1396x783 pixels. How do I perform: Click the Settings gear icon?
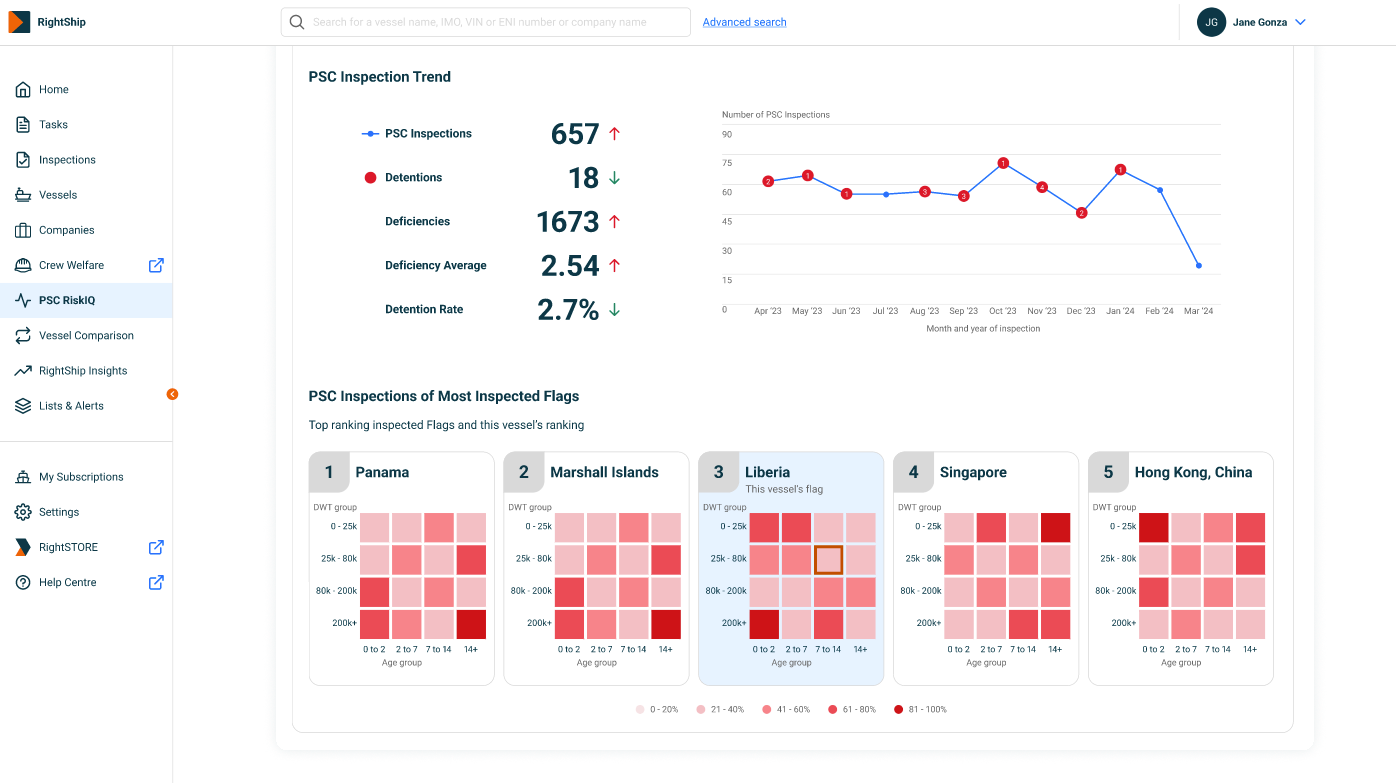(23, 512)
